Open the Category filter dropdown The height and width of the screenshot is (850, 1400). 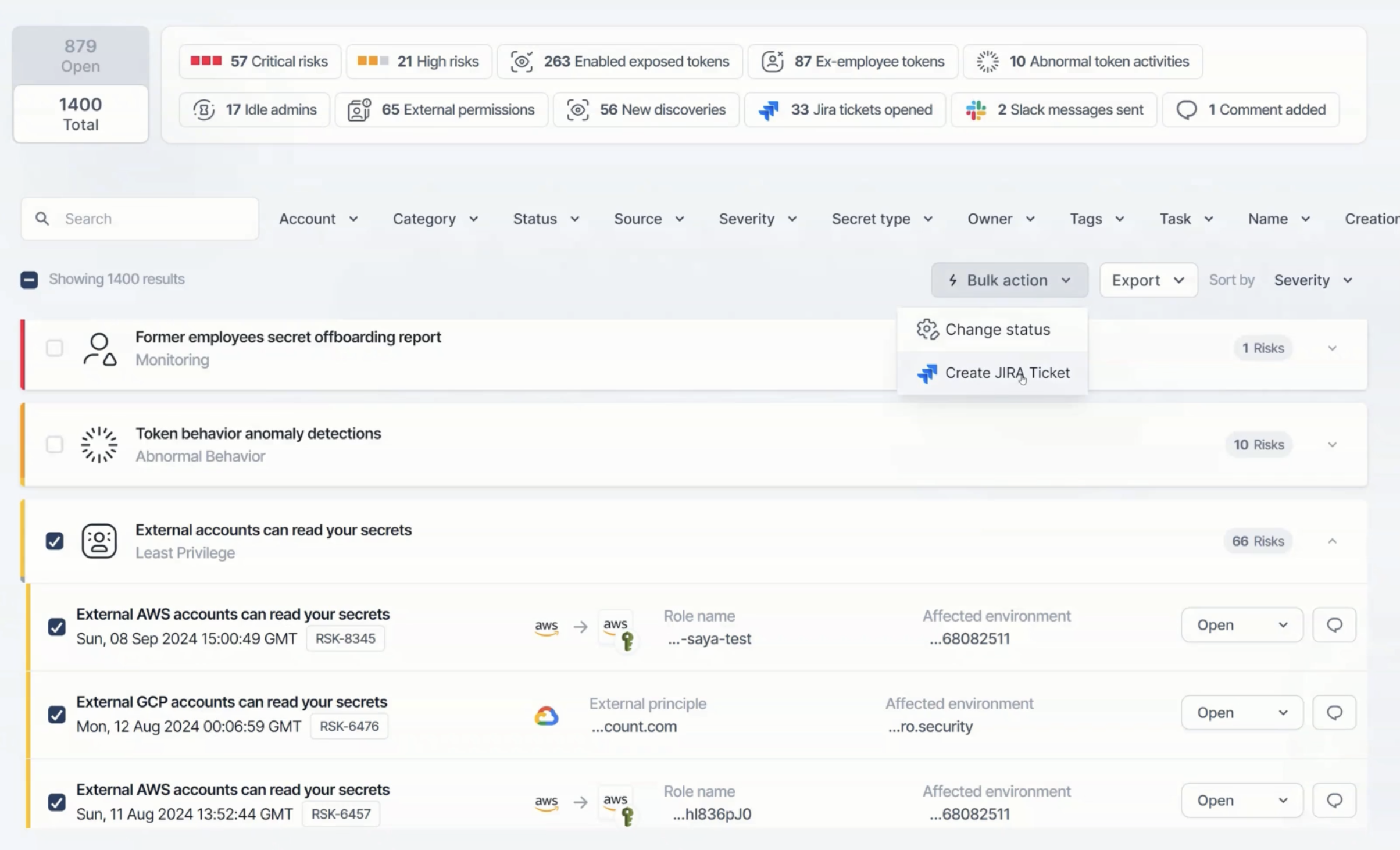435,219
